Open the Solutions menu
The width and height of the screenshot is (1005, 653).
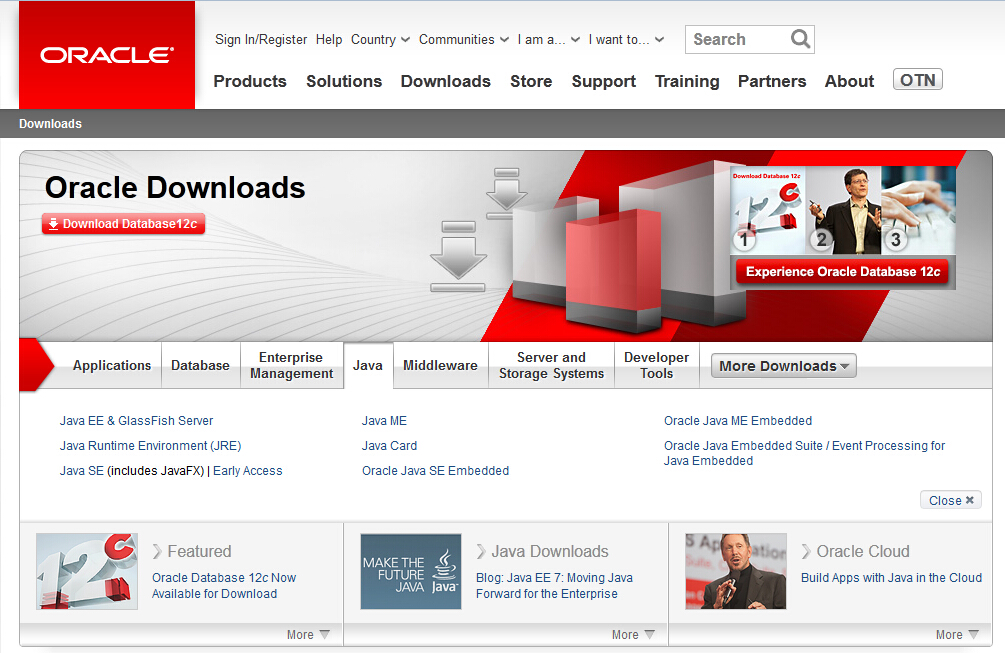(x=344, y=81)
